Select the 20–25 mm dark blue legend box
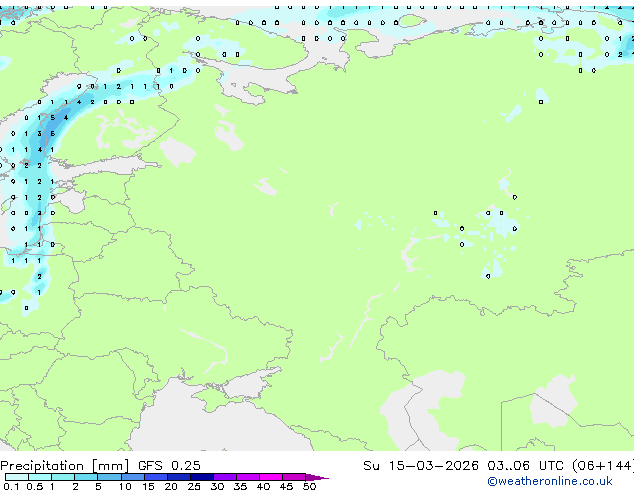The width and height of the screenshot is (634, 490). pyautogui.click(x=179, y=477)
